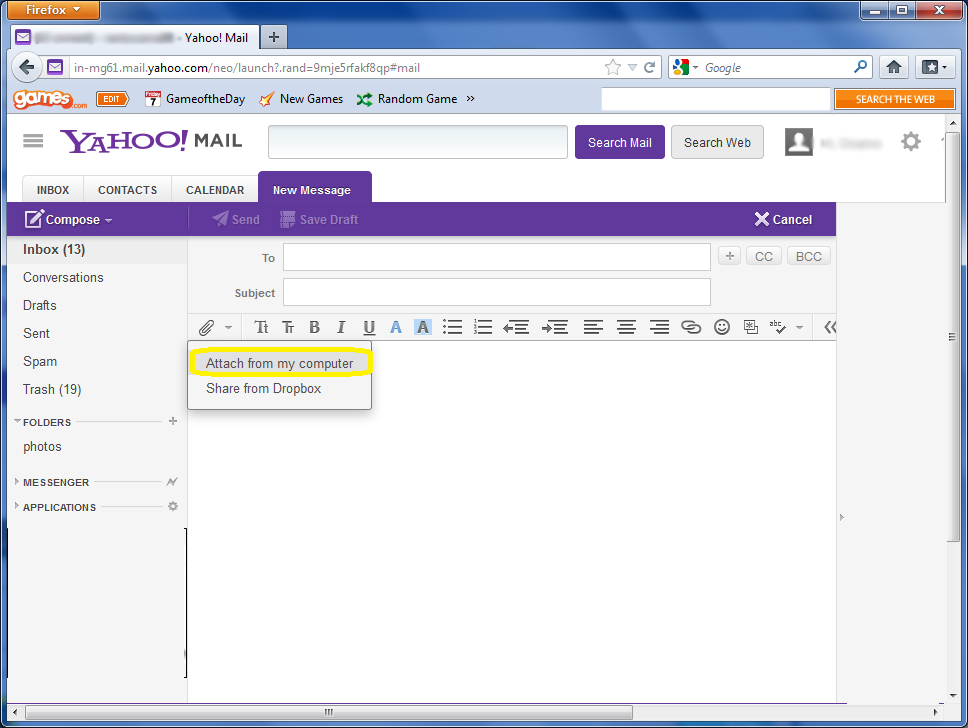Click the paperclip attach icon

point(206,327)
